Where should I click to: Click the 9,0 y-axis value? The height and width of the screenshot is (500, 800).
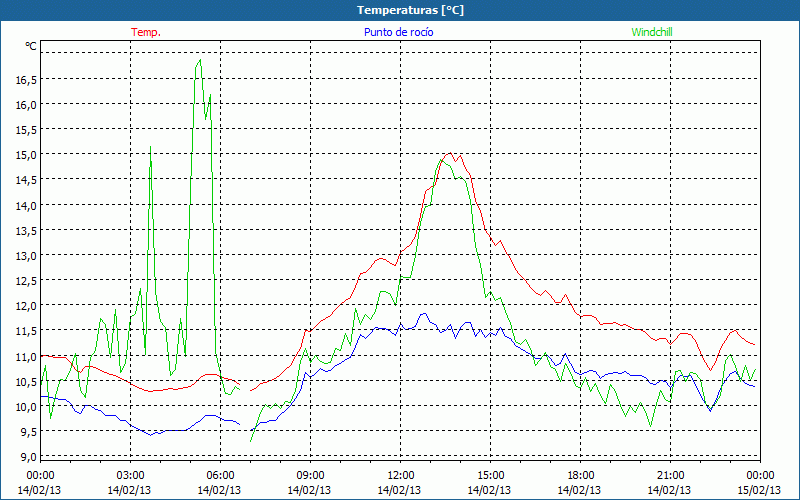[x=28, y=457]
